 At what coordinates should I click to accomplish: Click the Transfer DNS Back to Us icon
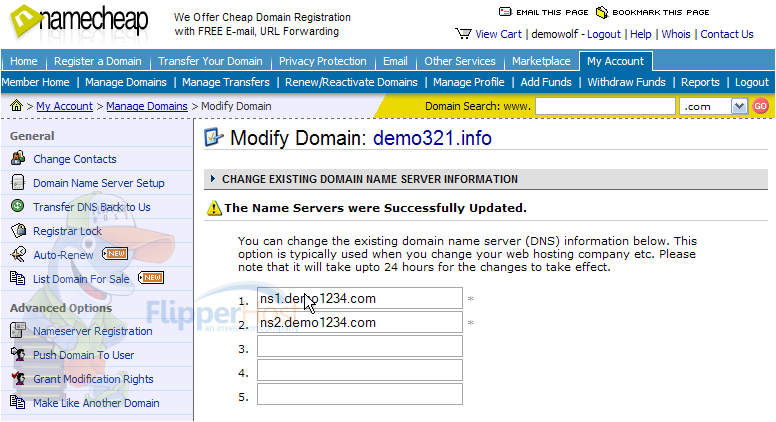[17, 206]
